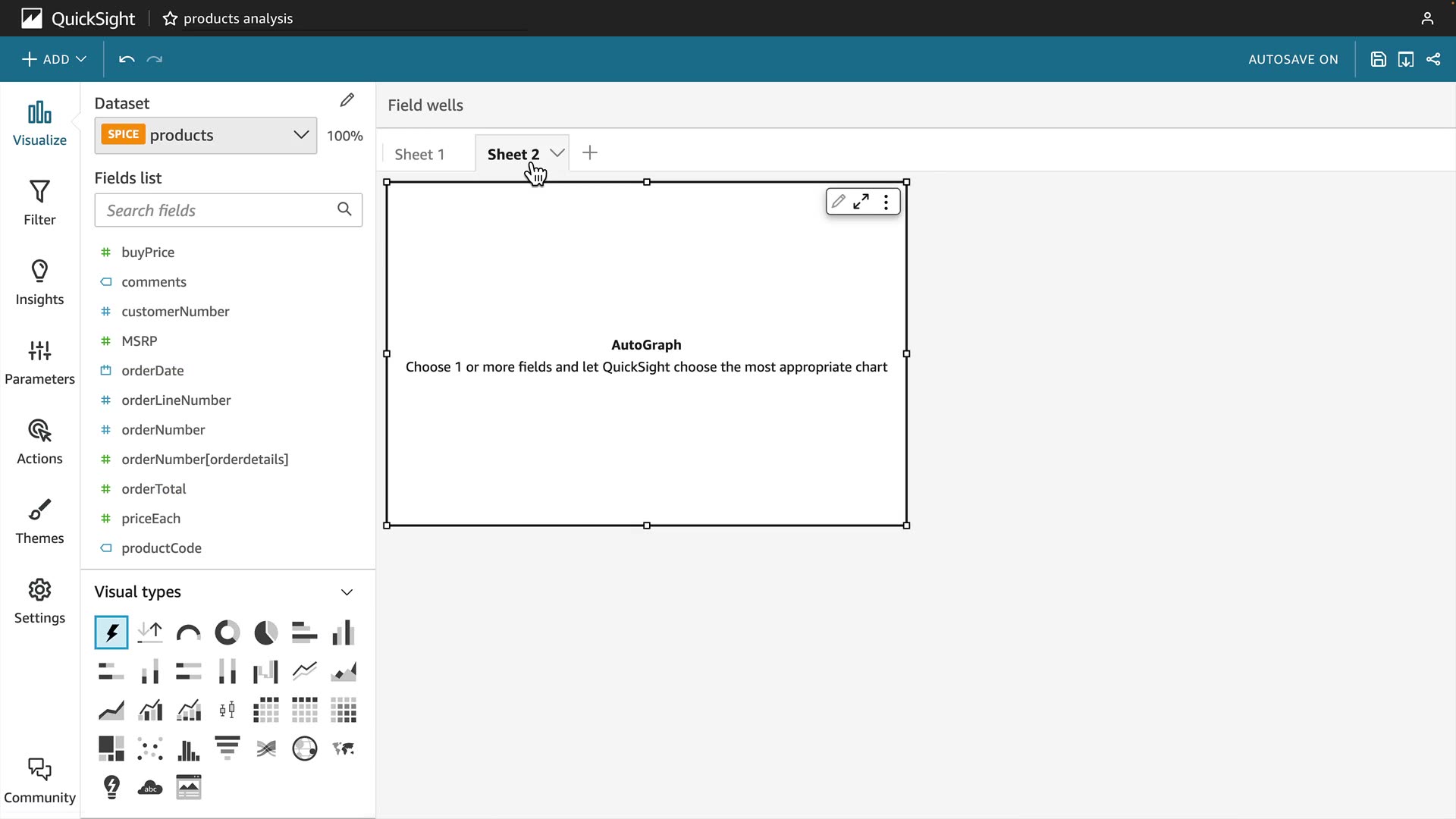The image size is (1456, 819).
Task: Pick the word cloud visual type
Action: pos(150,787)
